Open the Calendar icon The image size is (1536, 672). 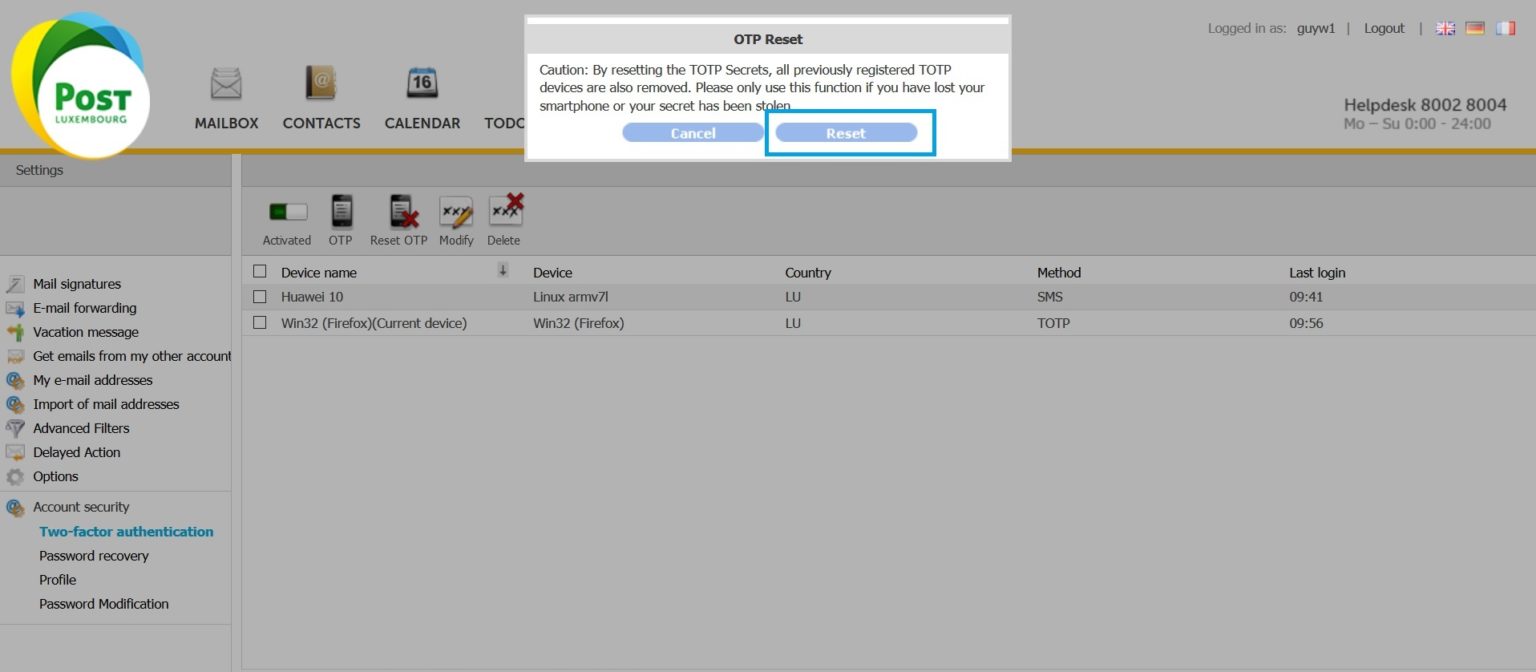[x=422, y=84]
